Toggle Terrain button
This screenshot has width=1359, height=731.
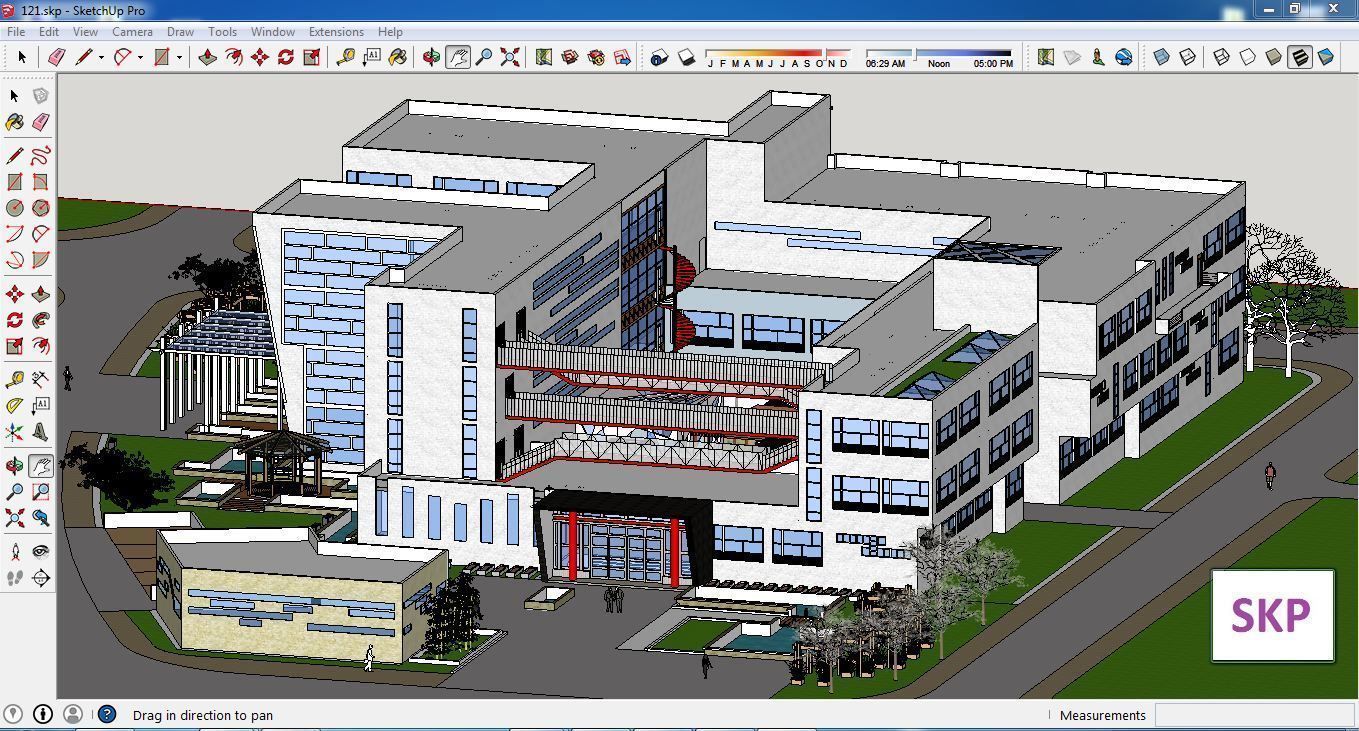pyautogui.click(x=1072, y=57)
